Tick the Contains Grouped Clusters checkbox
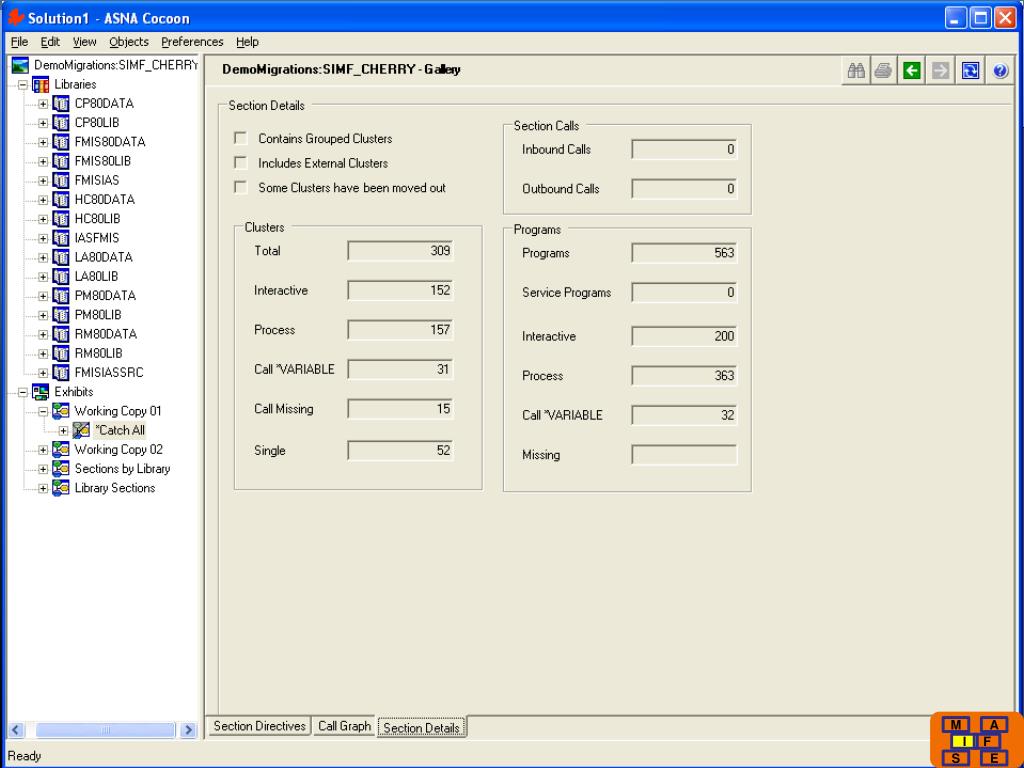This screenshot has height=768, width=1024. 241,138
